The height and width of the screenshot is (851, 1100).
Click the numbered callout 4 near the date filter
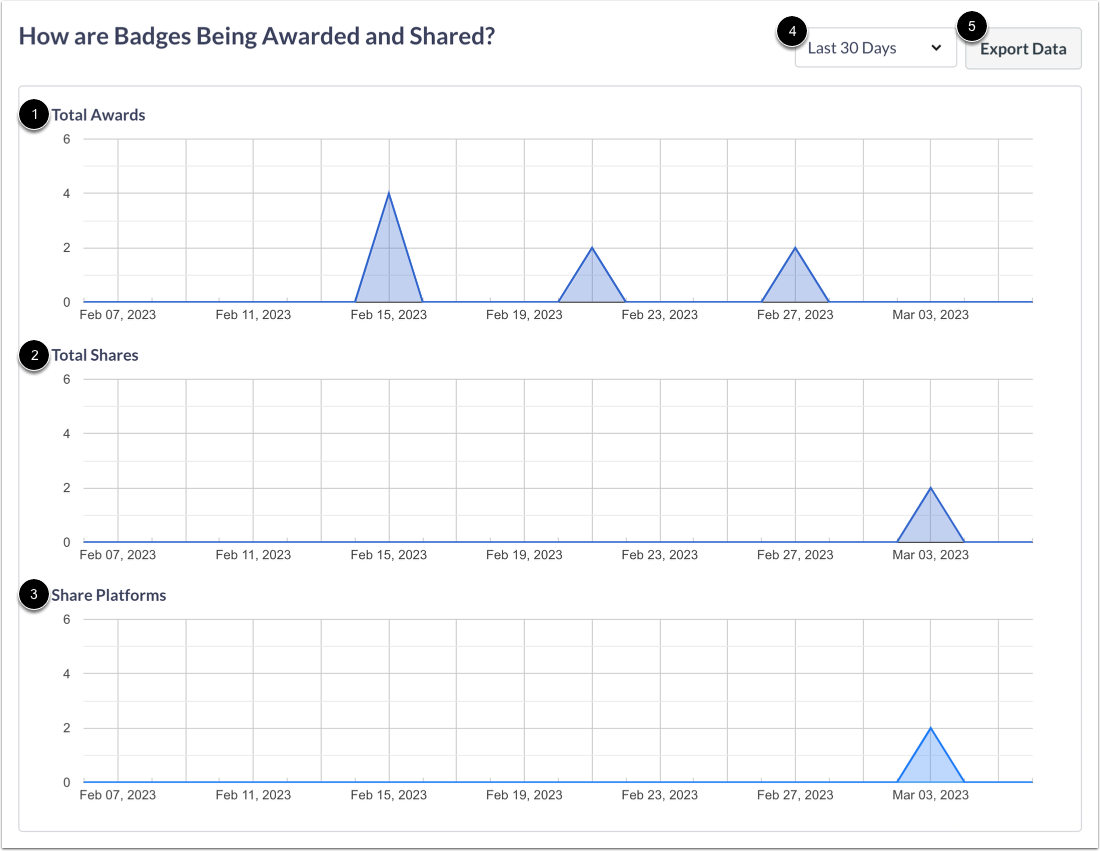(x=790, y=32)
